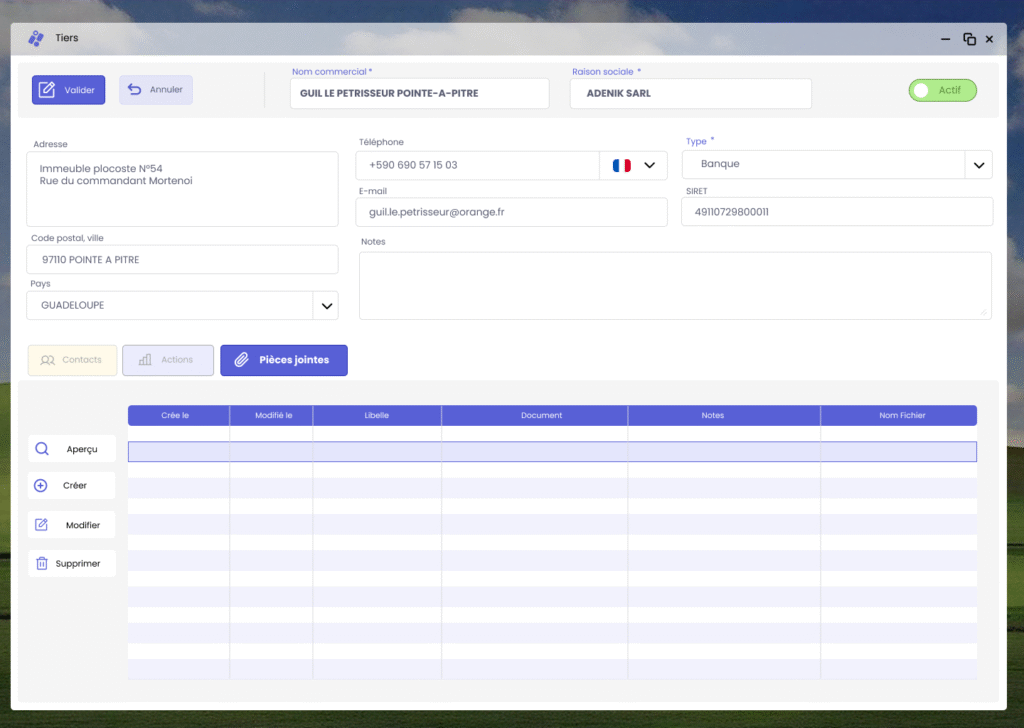1024x728 pixels.
Task: Select the highlighted first table row
Action: 552,452
